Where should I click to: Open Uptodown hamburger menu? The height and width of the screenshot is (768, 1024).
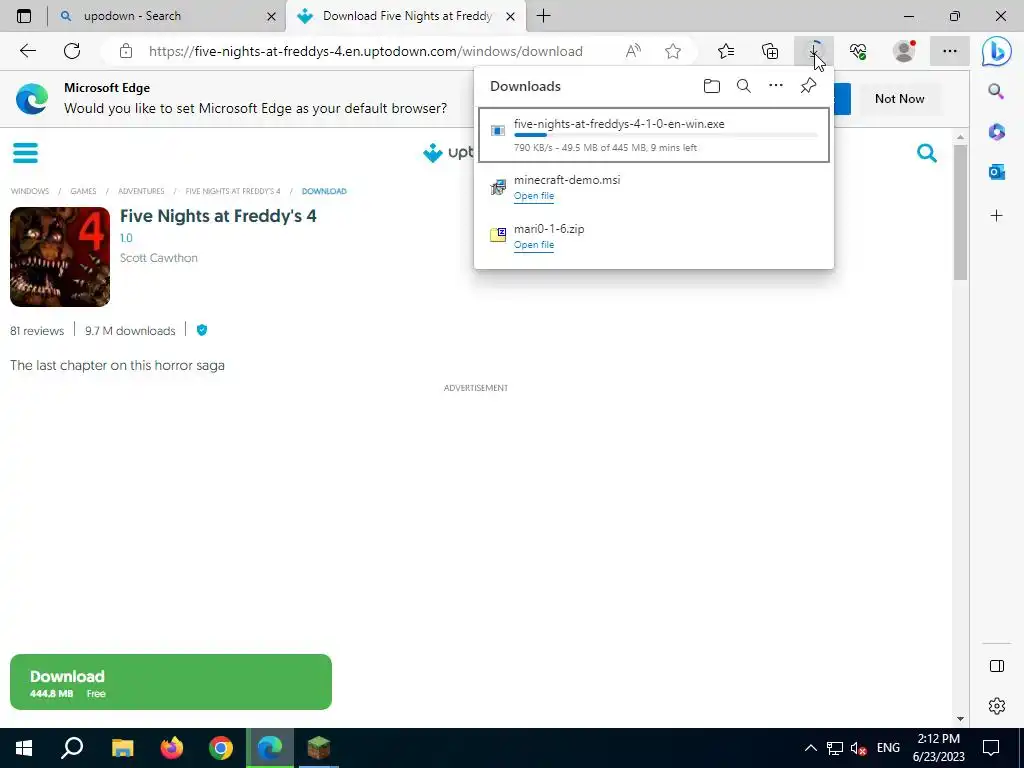pos(25,153)
